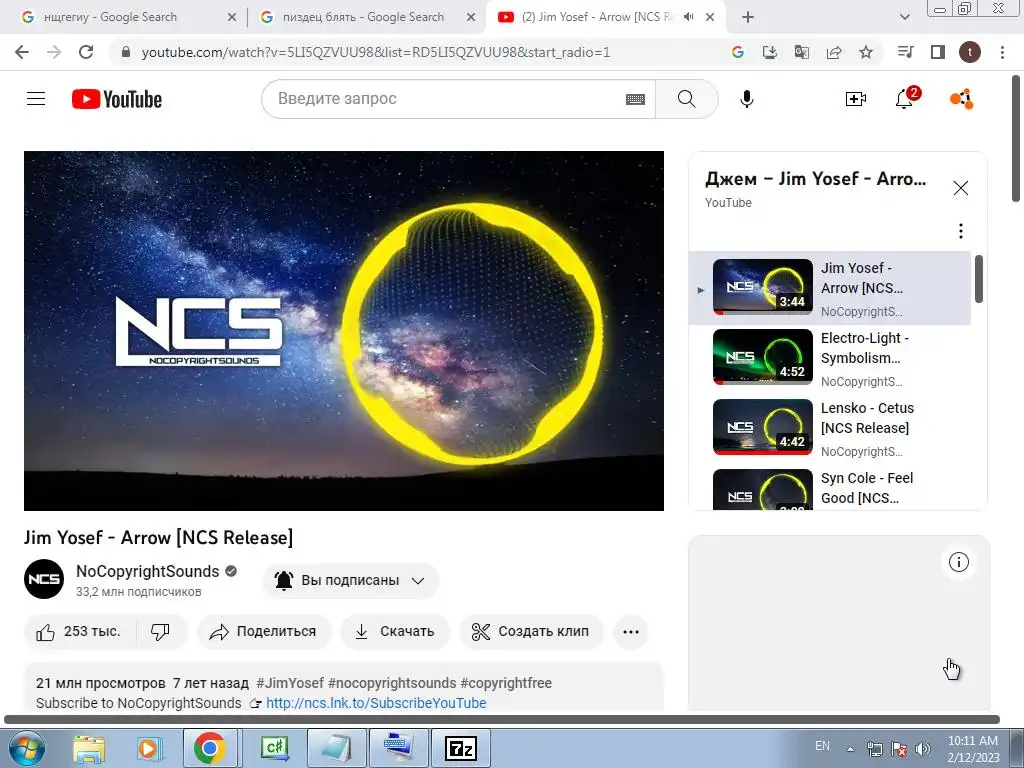Open the Create video icon

click(856, 99)
